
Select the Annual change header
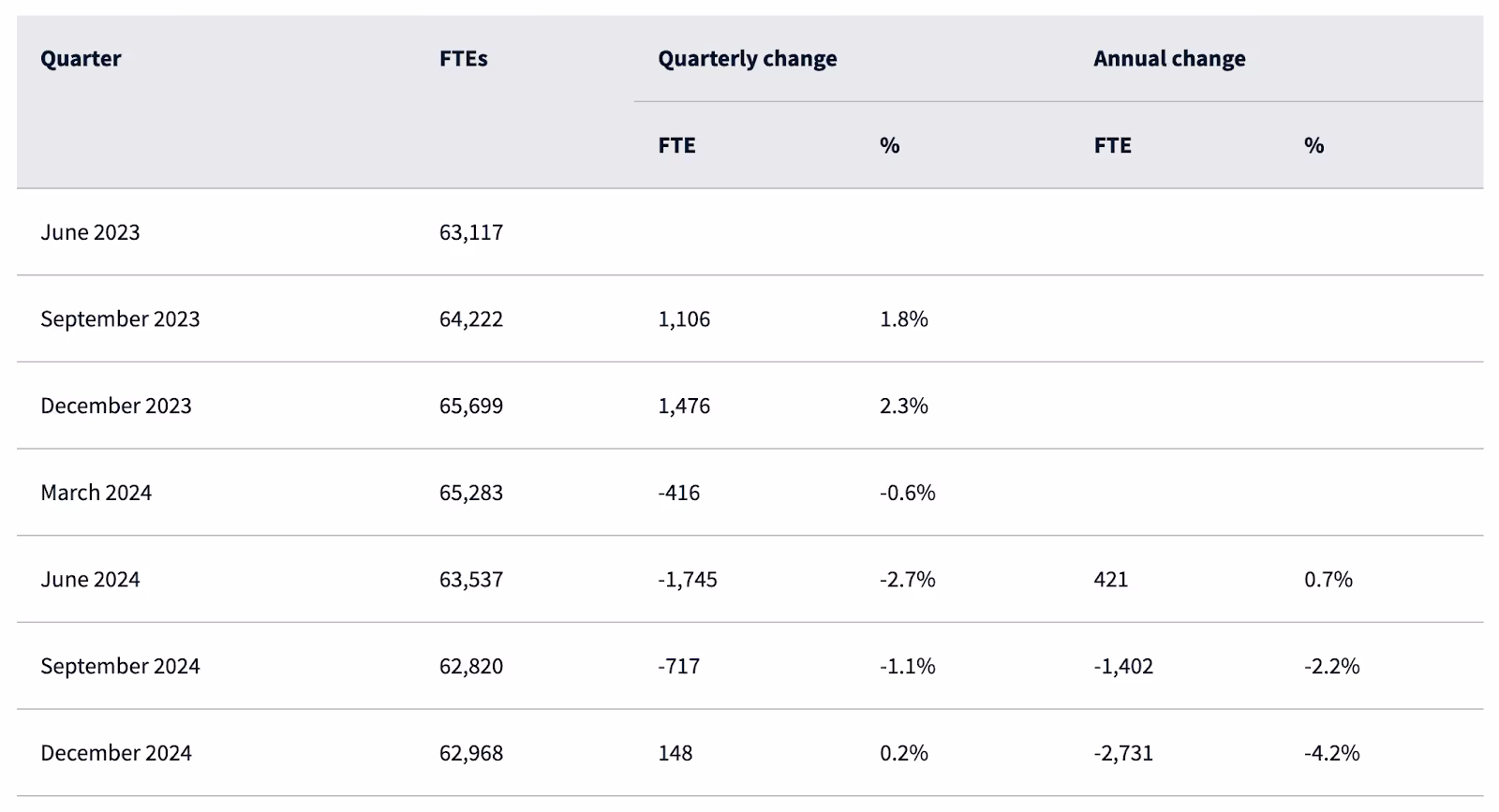pyautogui.click(x=1168, y=59)
